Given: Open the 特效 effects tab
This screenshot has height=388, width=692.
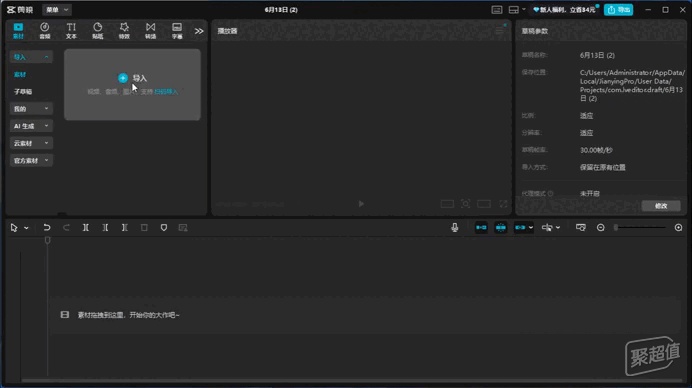Looking at the screenshot, I should tap(124, 30).
